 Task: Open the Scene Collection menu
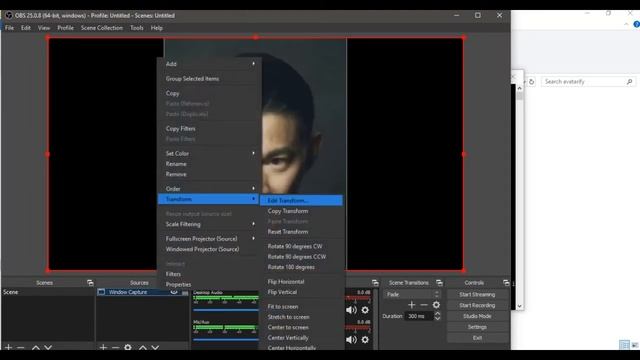pos(102,28)
